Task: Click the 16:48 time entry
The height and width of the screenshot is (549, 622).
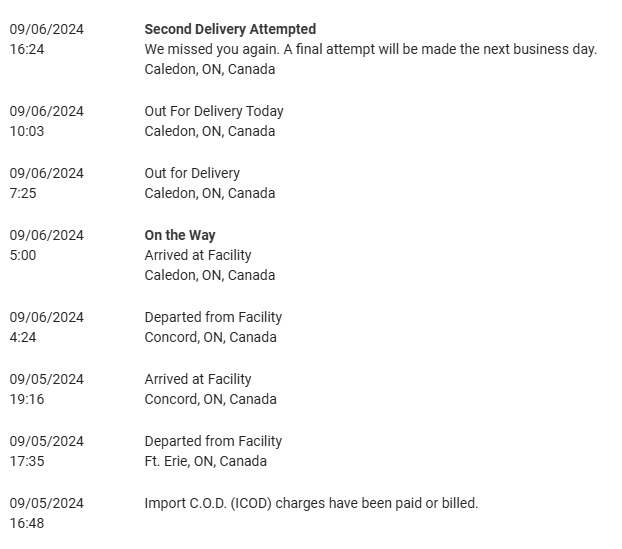Action: coord(27,523)
